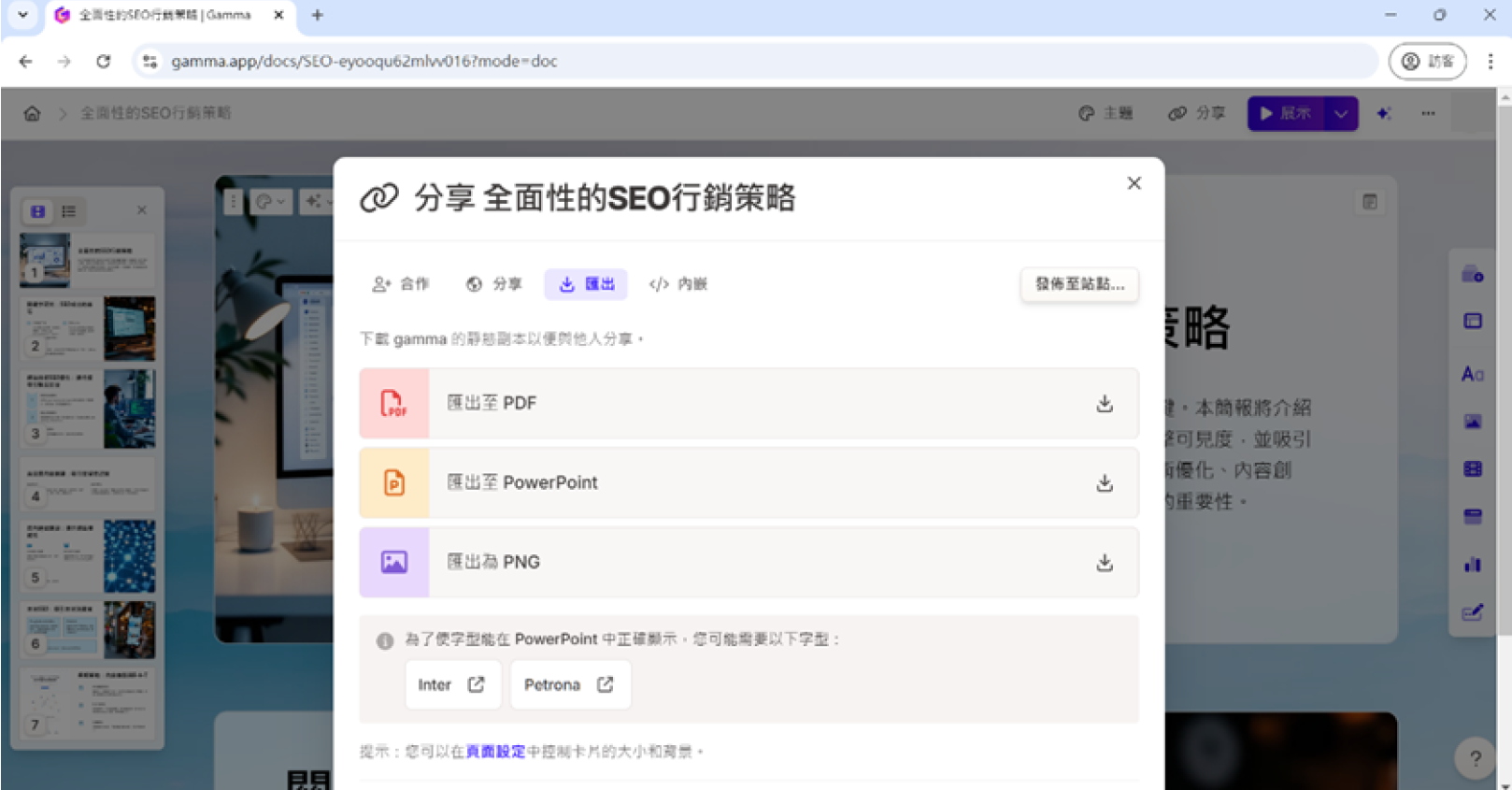Click download arrow for PowerPoint export
This screenshot has height=790, width=1512.
tap(1105, 482)
